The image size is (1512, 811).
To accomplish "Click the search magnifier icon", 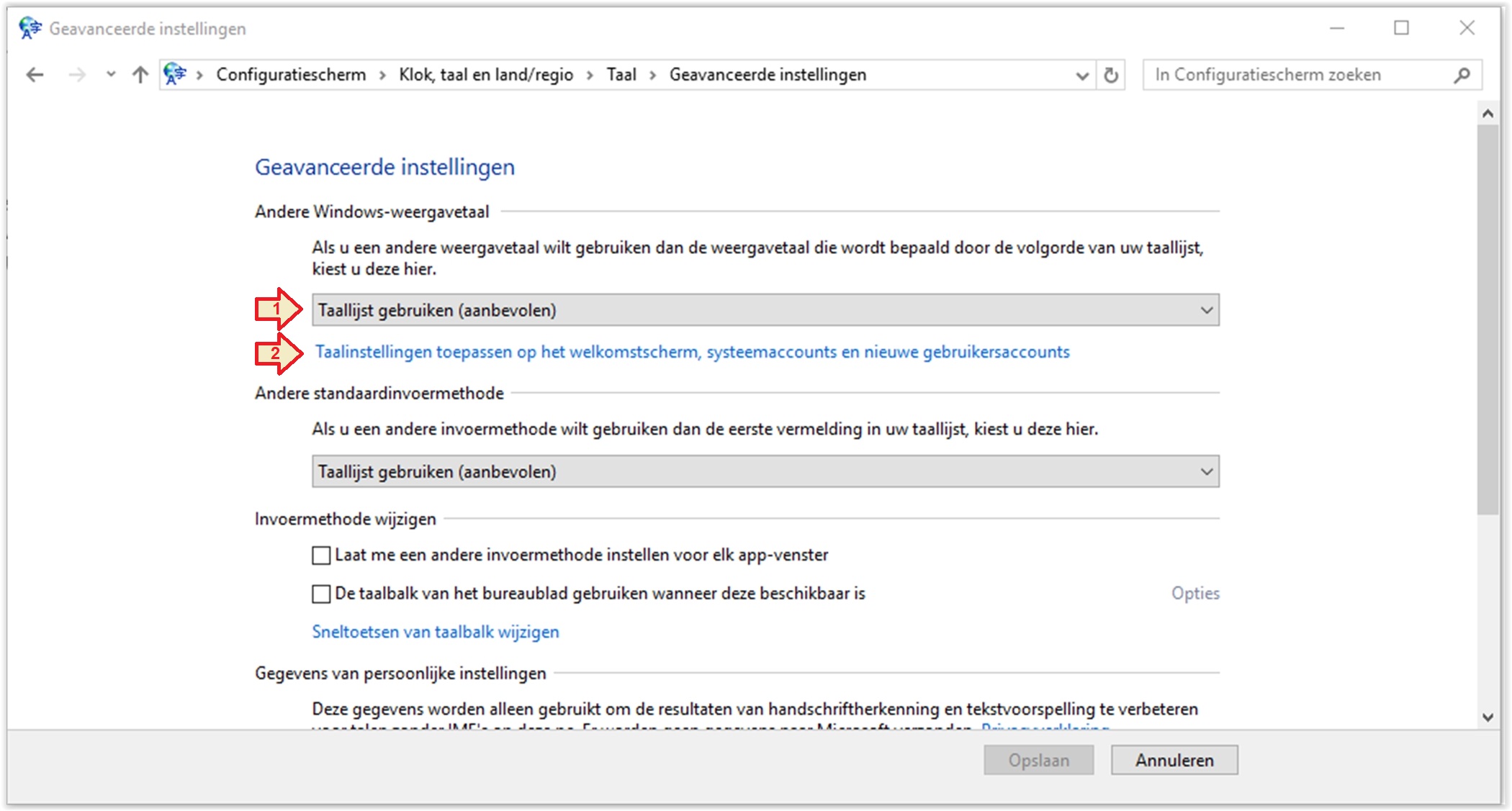I will 1462,75.
